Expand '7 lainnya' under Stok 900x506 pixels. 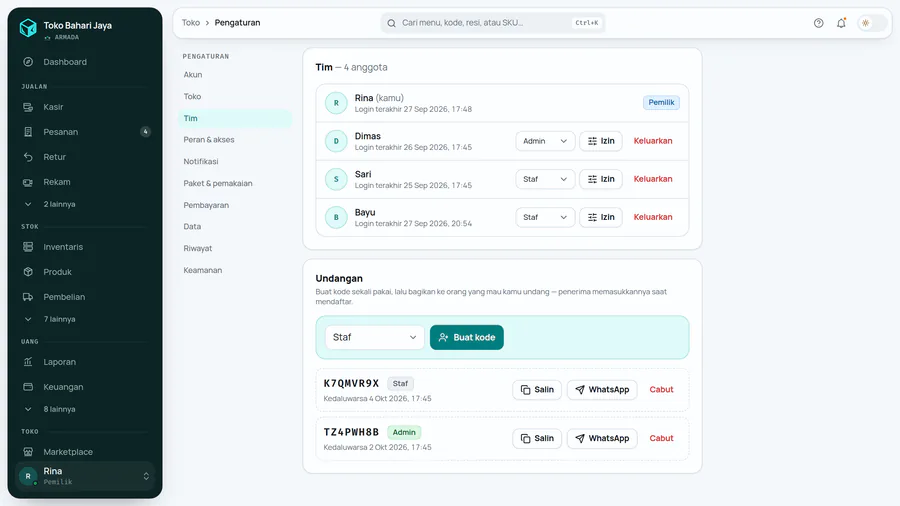(x=85, y=319)
